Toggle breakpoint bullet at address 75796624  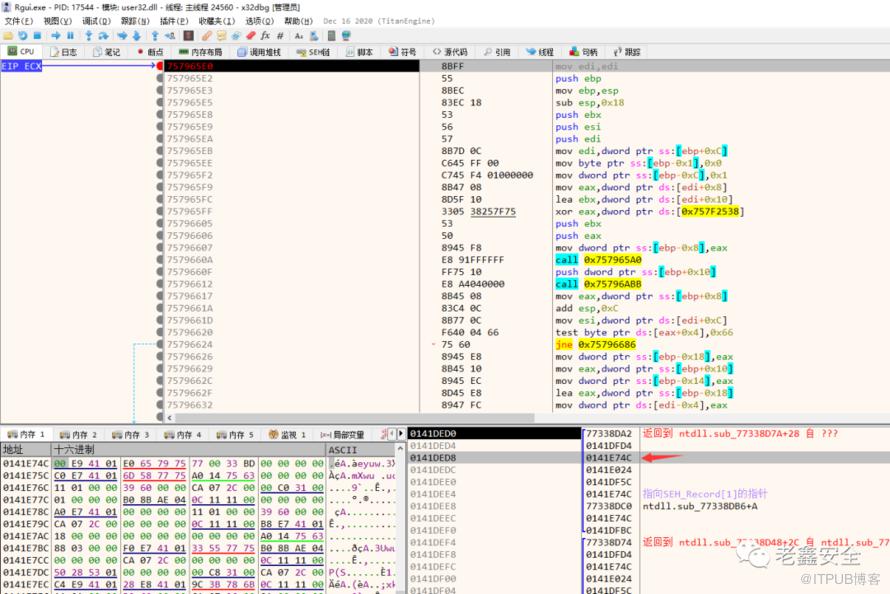pyautogui.click(x=160, y=344)
